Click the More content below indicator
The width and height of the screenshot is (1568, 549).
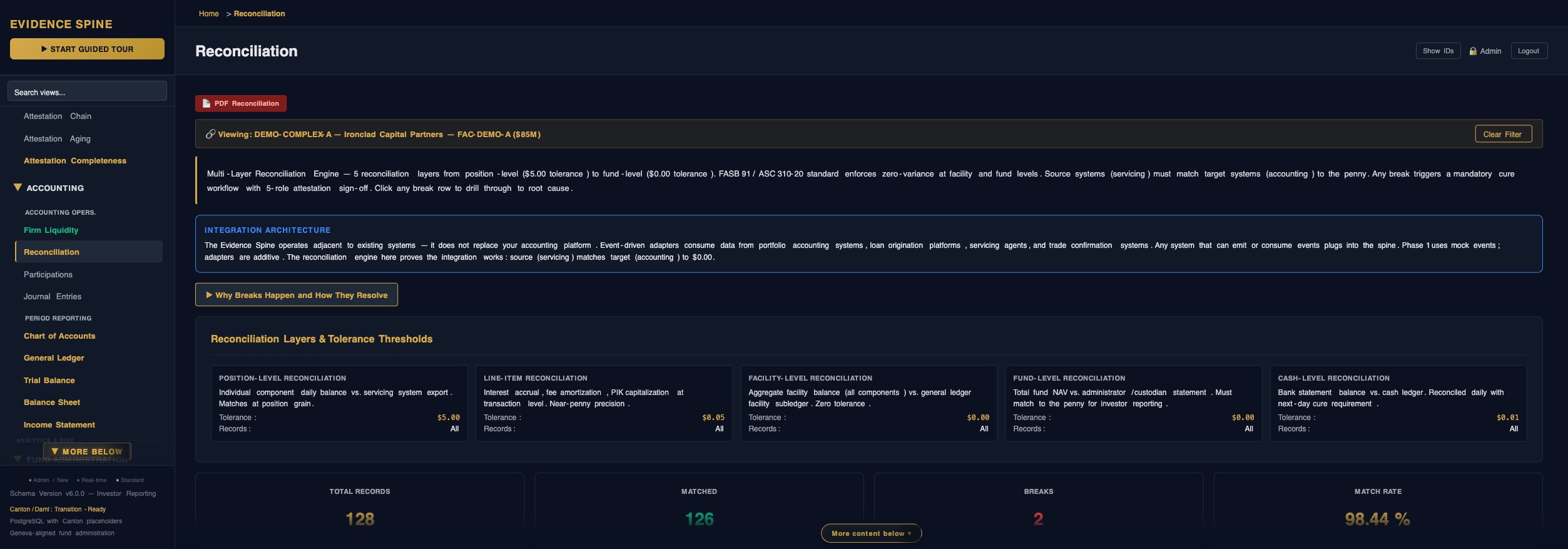pos(870,533)
